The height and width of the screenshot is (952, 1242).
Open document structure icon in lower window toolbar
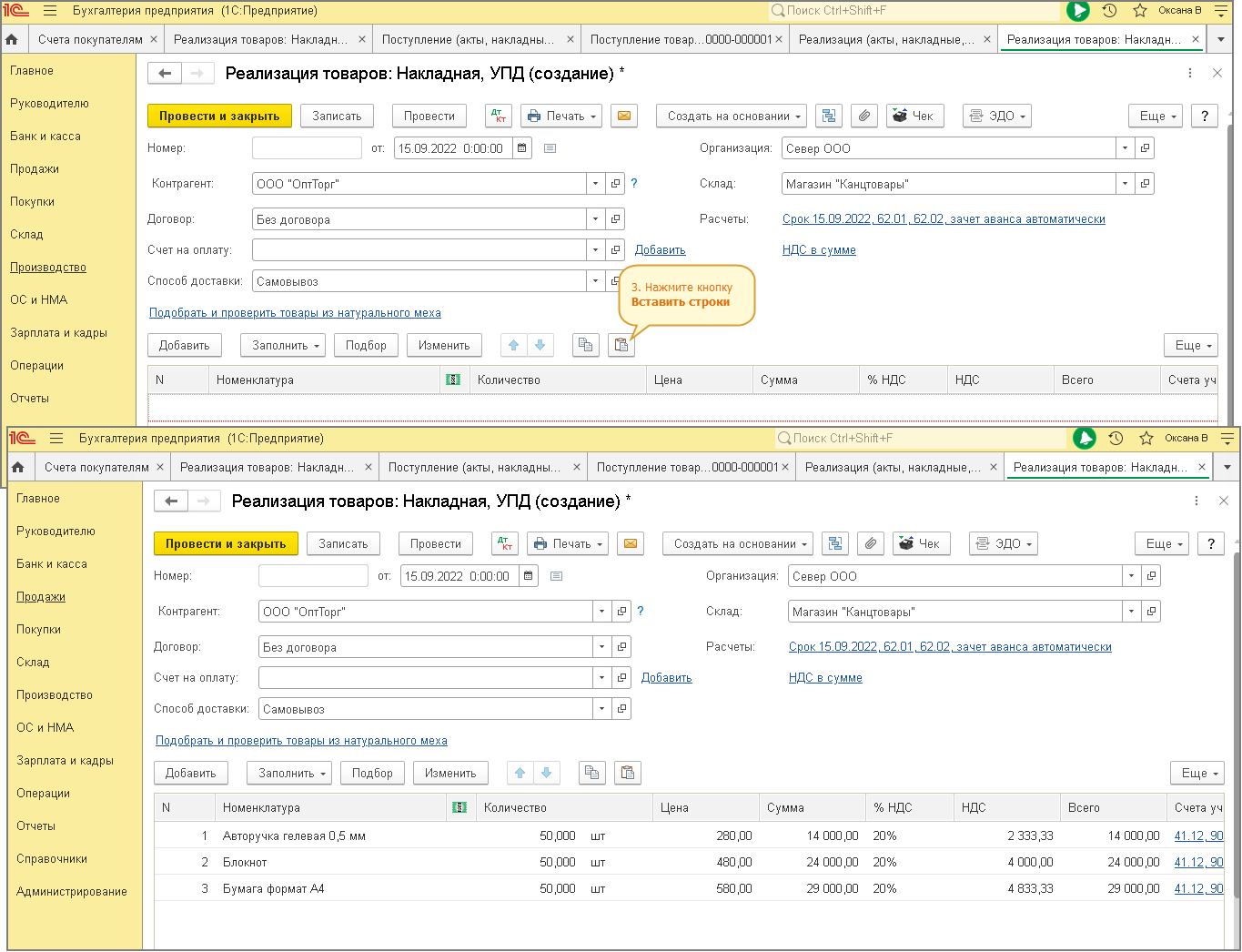(835, 543)
